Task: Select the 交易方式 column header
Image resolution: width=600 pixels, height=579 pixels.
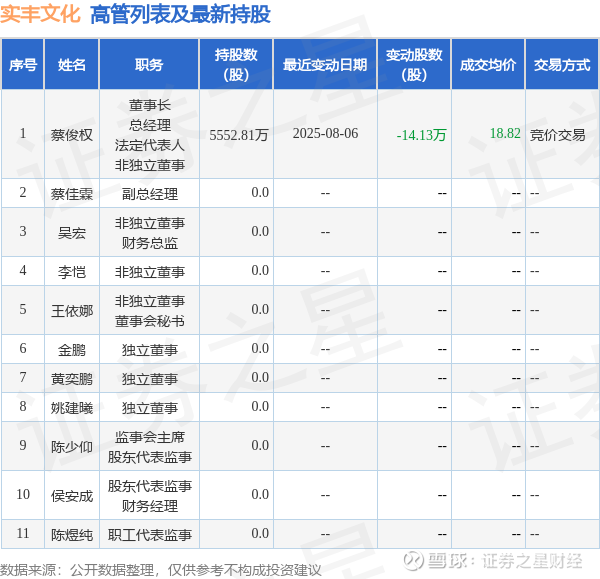Action: coord(562,64)
